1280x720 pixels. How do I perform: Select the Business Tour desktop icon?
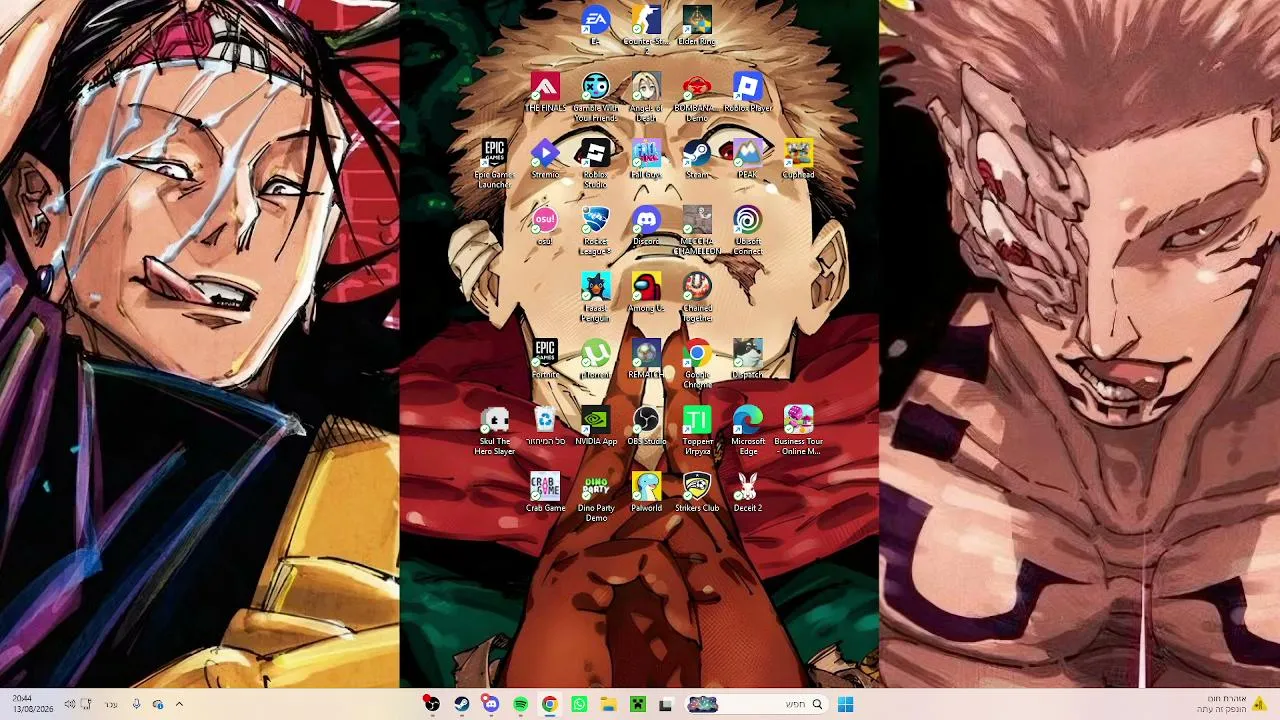798,431
